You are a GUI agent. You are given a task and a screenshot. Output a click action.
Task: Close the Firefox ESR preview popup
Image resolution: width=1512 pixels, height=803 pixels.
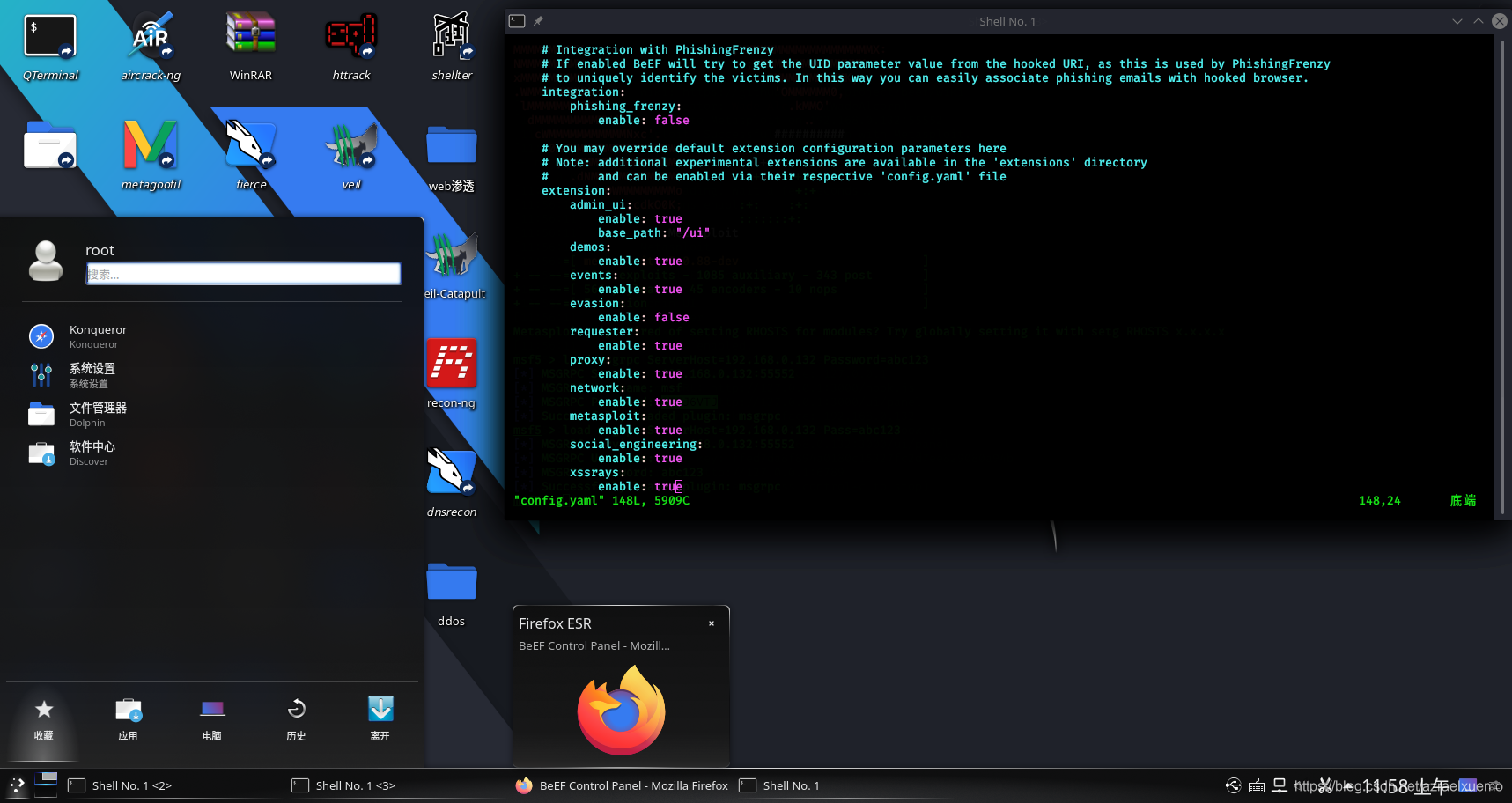click(712, 623)
